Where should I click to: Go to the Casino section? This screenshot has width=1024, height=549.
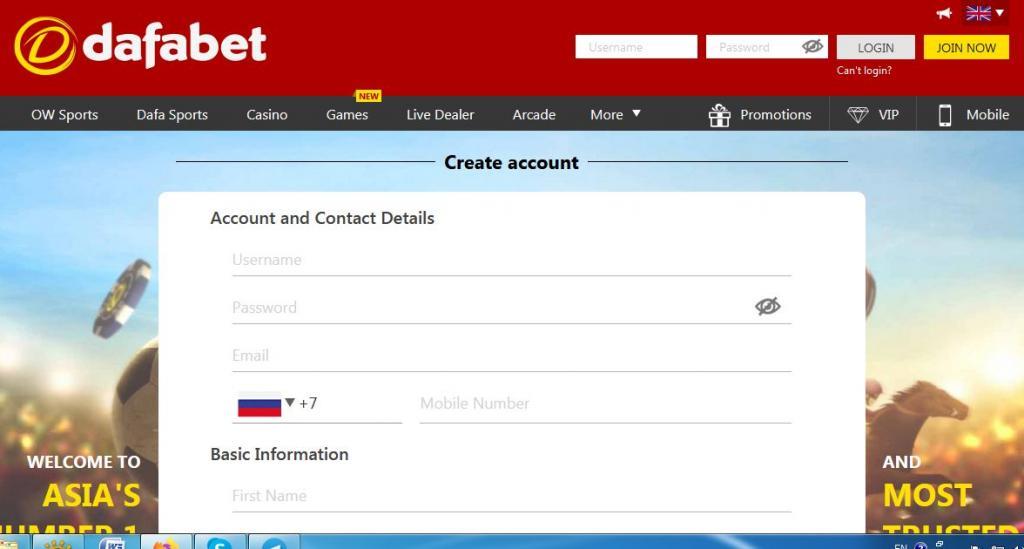pyautogui.click(x=267, y=115)
